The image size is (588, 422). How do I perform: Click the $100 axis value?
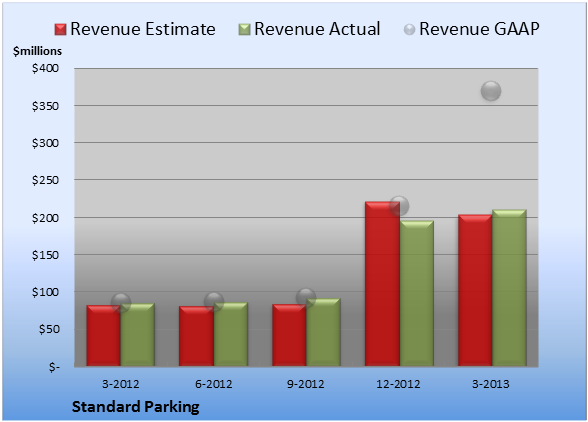point(45,292)
